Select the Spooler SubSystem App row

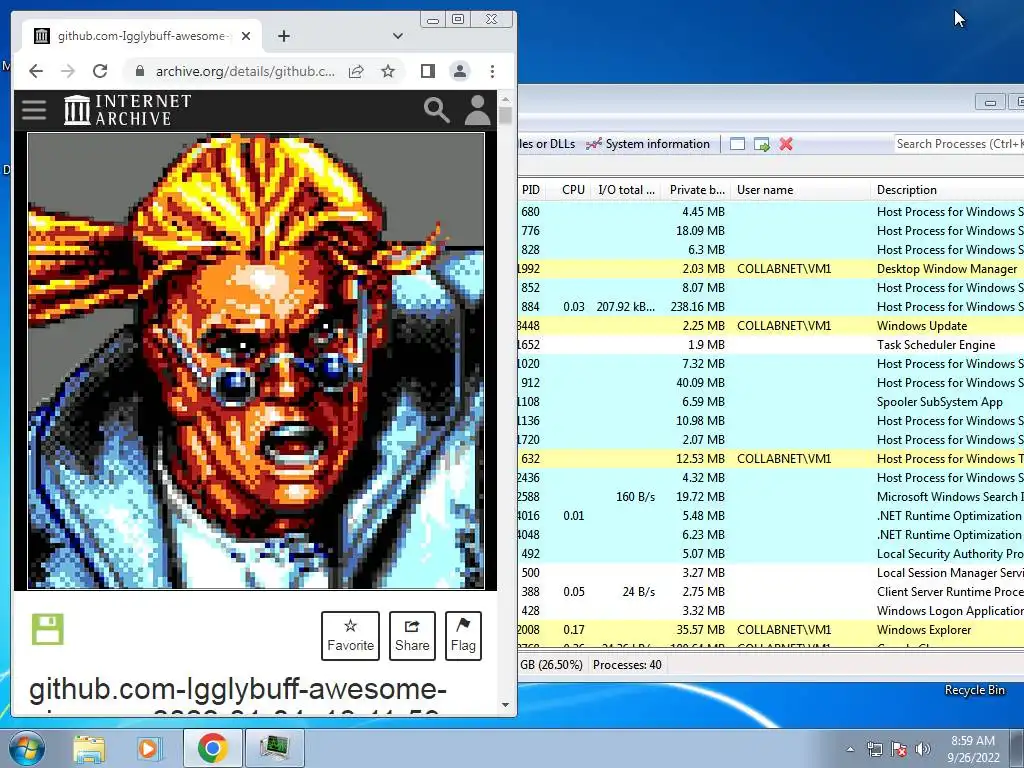[x=771, y=402]
